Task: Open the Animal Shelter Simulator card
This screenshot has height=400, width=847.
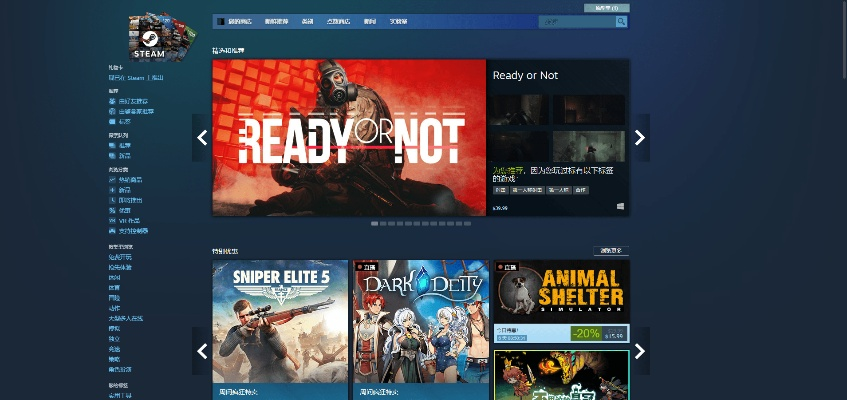Action: (562, 301)
